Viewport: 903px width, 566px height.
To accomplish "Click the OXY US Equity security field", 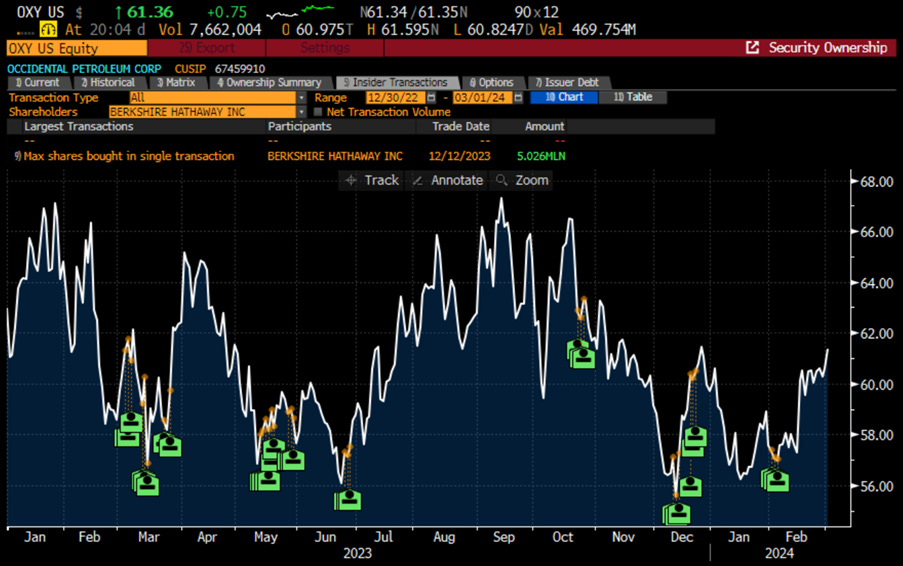I will tap(77, 48).
